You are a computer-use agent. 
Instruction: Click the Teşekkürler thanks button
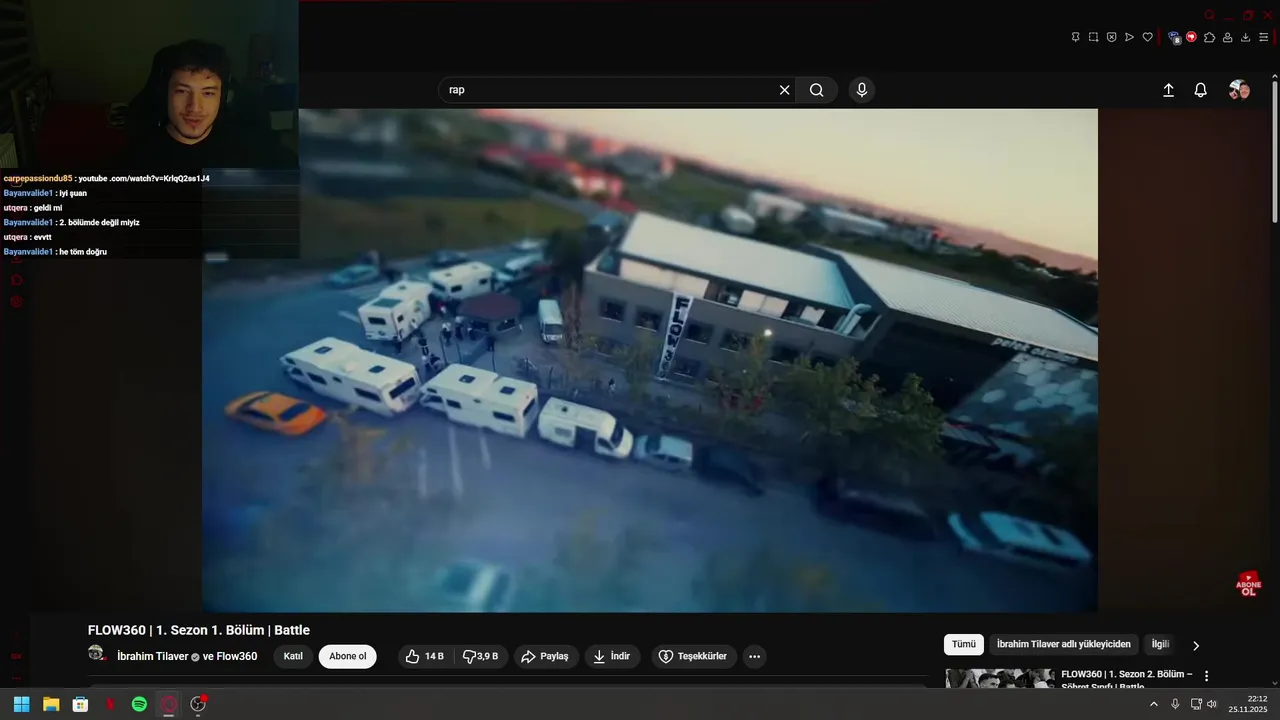click(x=694, y=656)
